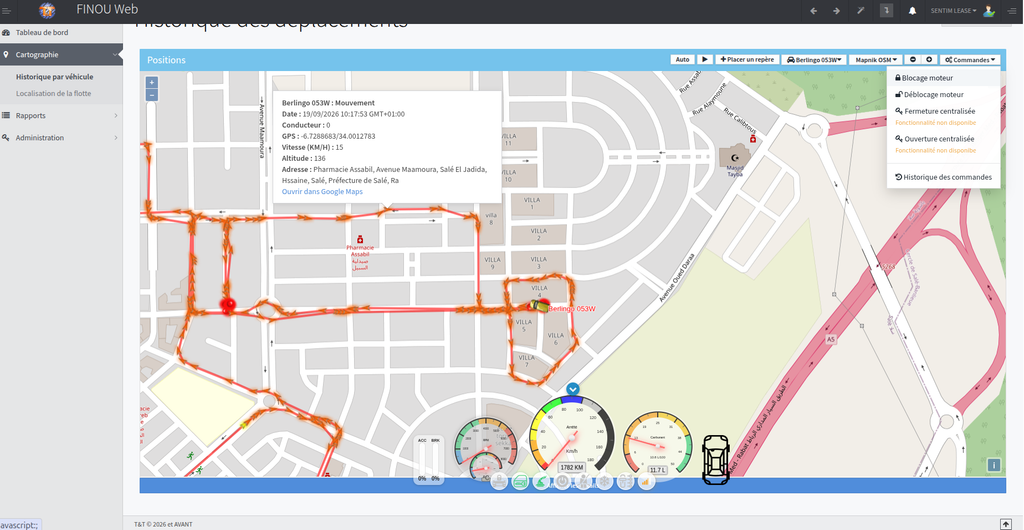
Task: Open the SENTIM LEASE account dropdown
Action: point(953,11)
